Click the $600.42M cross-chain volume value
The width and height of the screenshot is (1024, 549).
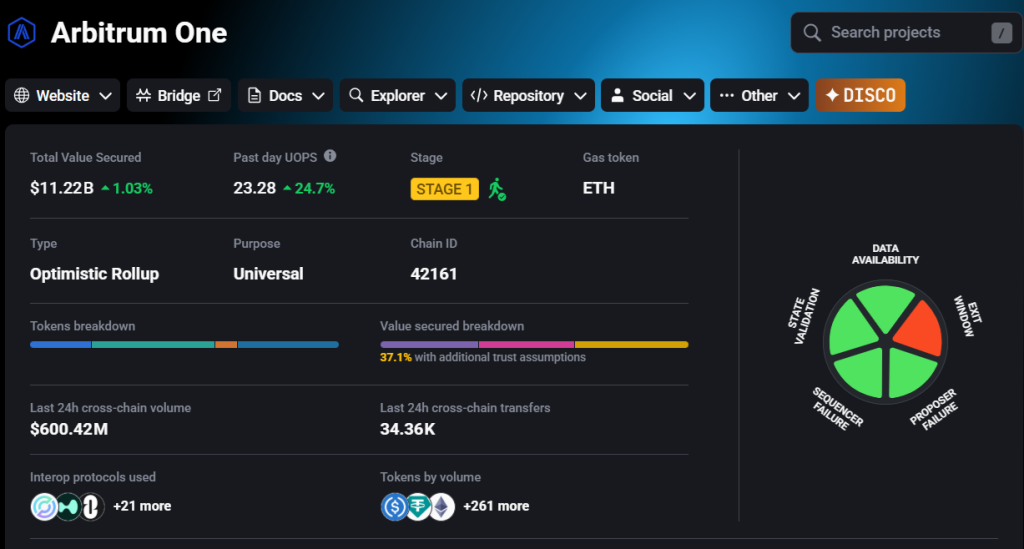tap(69, 429)
